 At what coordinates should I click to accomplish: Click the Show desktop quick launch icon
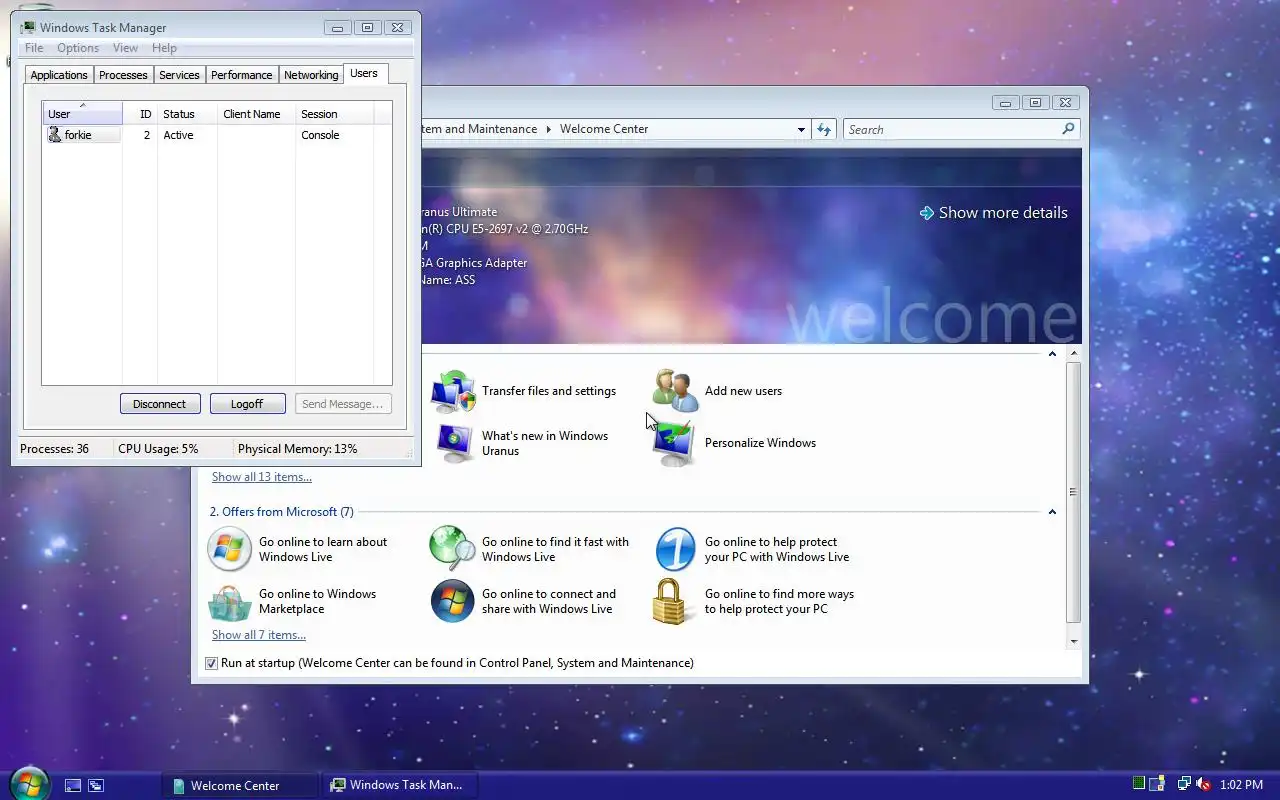(x=72, y=786)
